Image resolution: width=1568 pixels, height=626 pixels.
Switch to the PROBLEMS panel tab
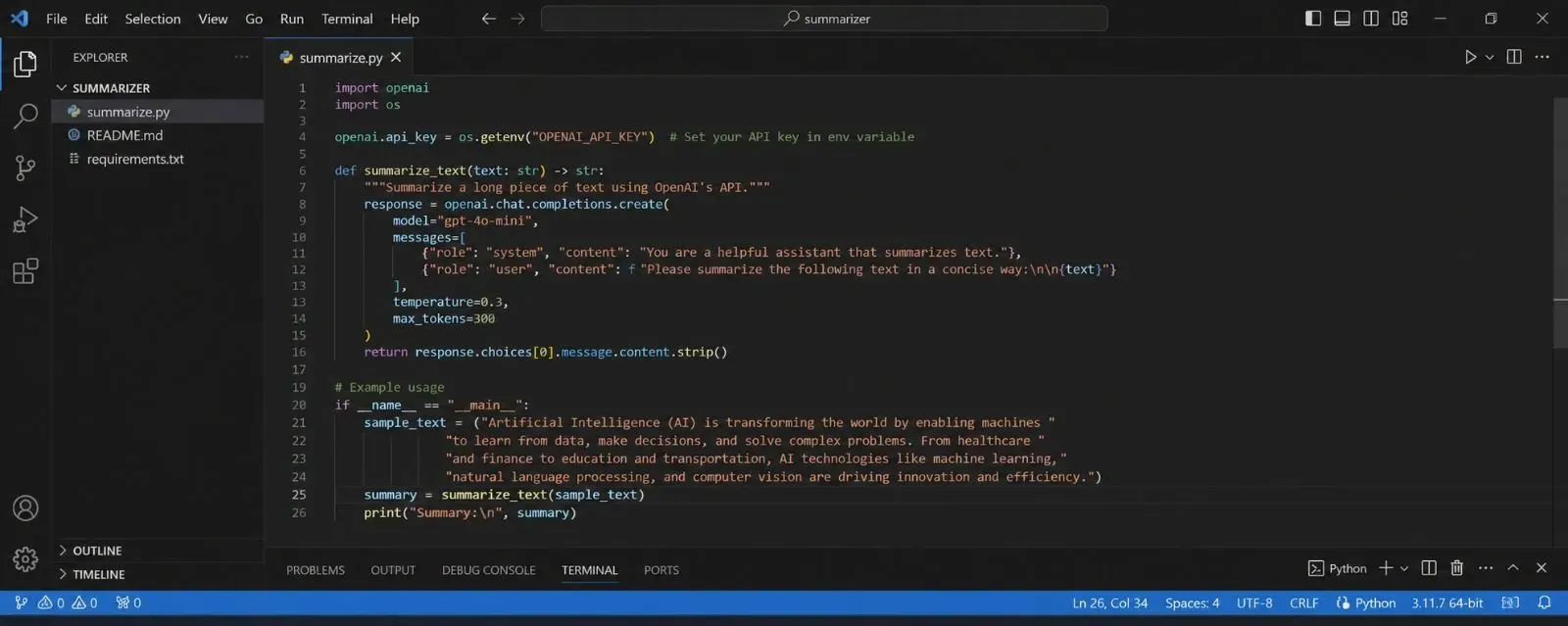(316, 569)
